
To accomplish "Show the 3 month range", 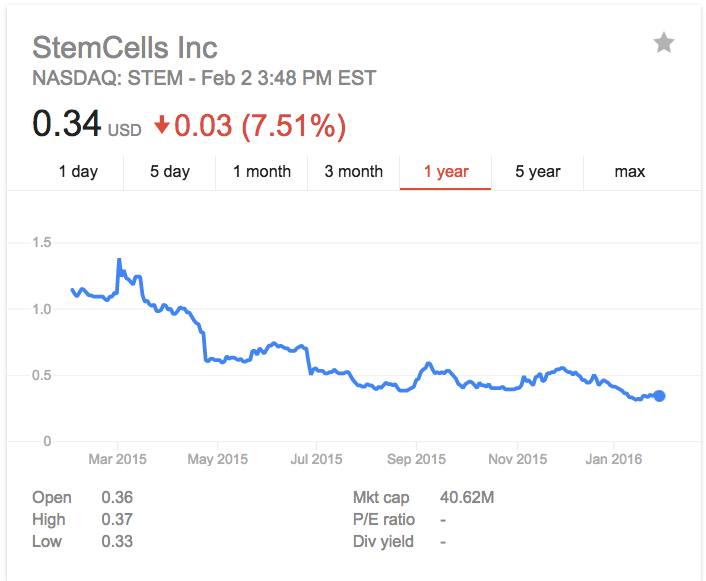I will click(353, 171).
